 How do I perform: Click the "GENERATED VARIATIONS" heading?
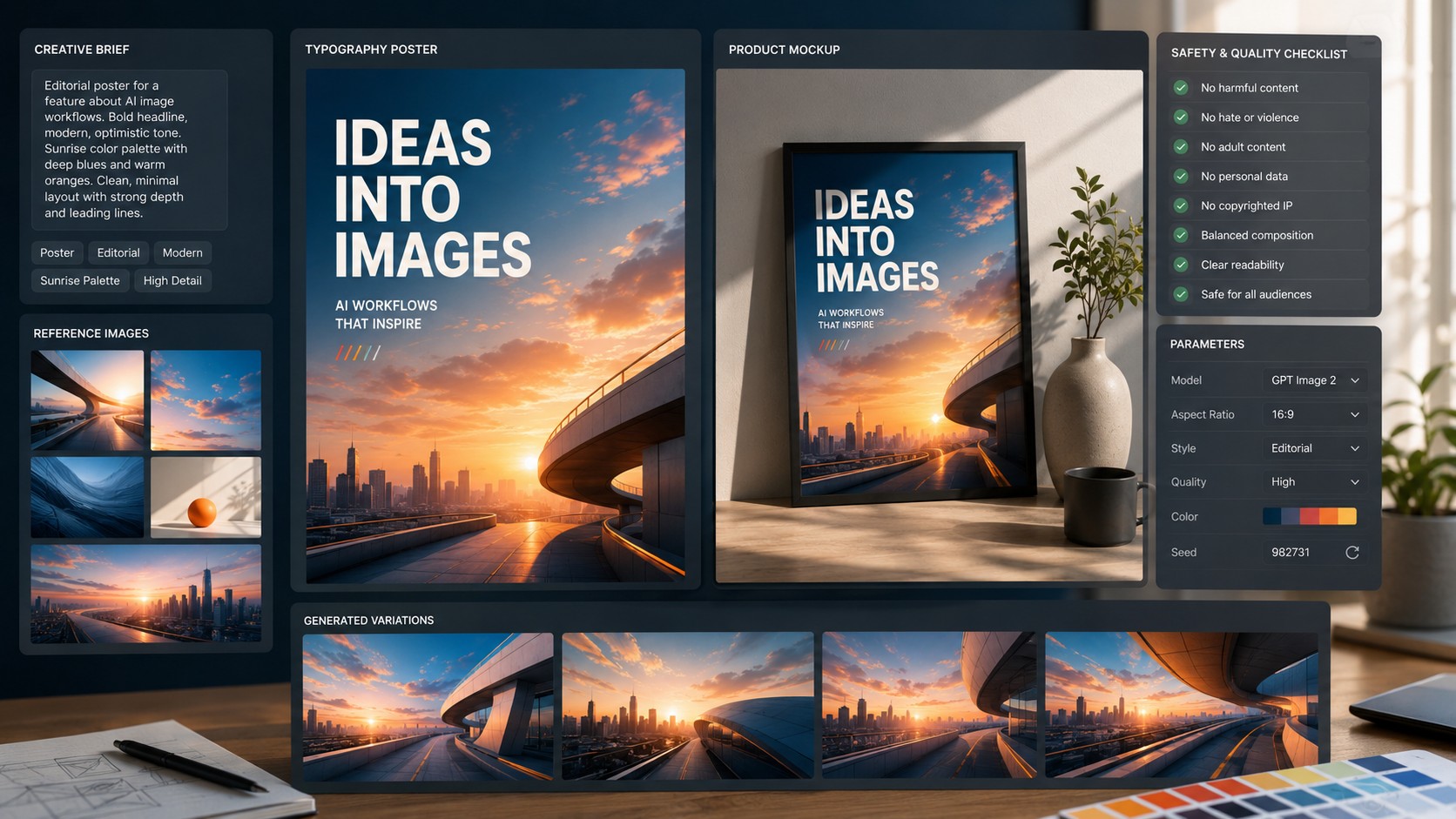click(x=368, y=621)
